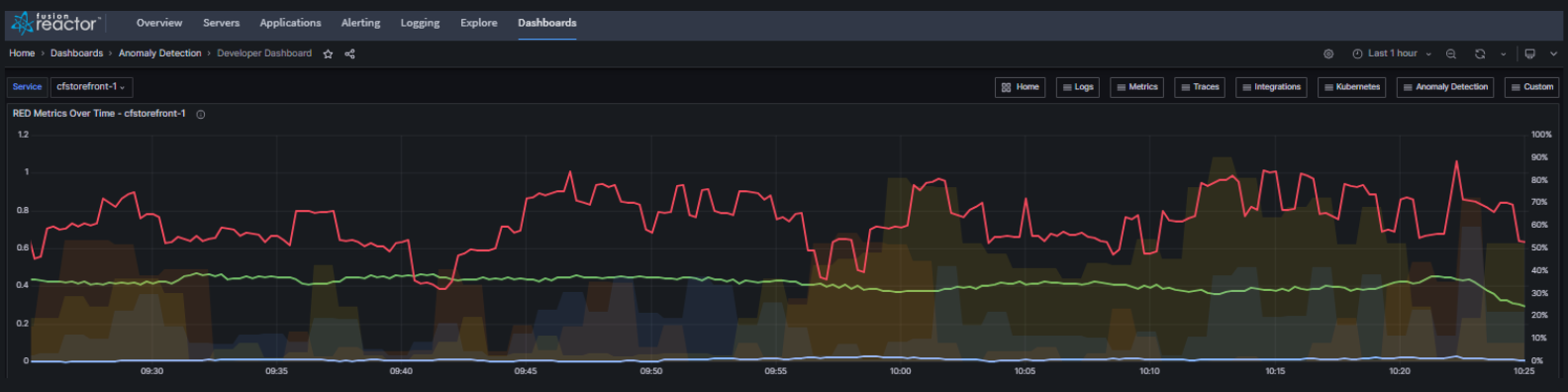
Task: Open the Overview menu
Action: [159, 23]
